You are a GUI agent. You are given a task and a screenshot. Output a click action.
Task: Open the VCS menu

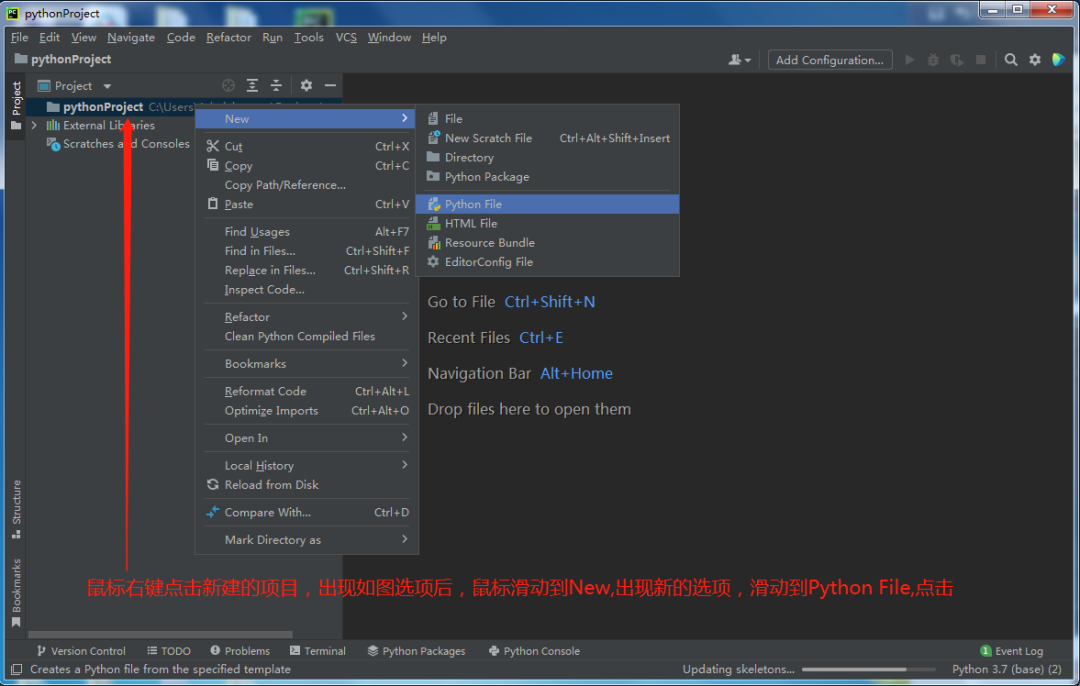tap(346, 37)
